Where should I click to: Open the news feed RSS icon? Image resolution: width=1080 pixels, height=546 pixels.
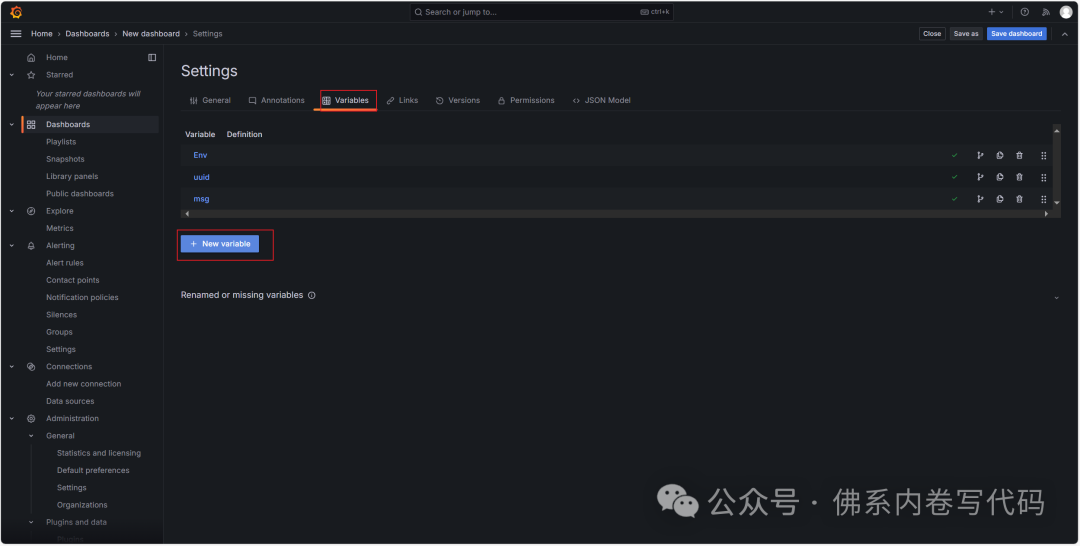(1046, 12)
